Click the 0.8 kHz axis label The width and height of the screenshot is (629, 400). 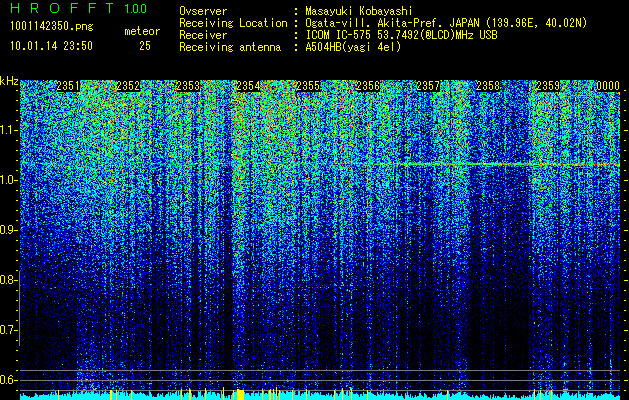9,280
